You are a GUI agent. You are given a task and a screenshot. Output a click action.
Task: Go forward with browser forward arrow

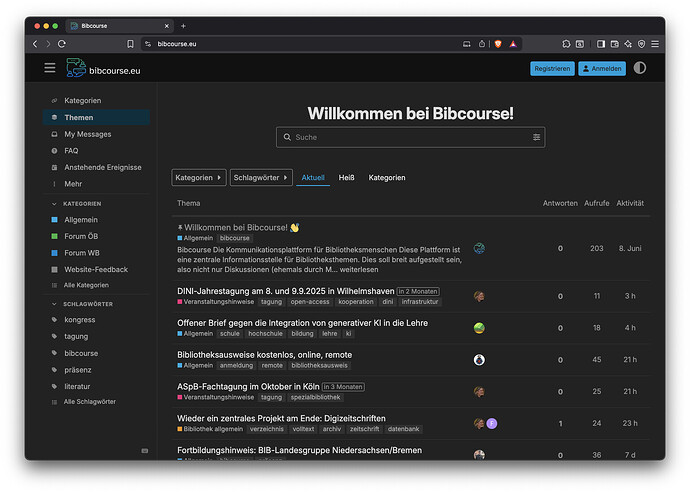[x=48, y=44]
